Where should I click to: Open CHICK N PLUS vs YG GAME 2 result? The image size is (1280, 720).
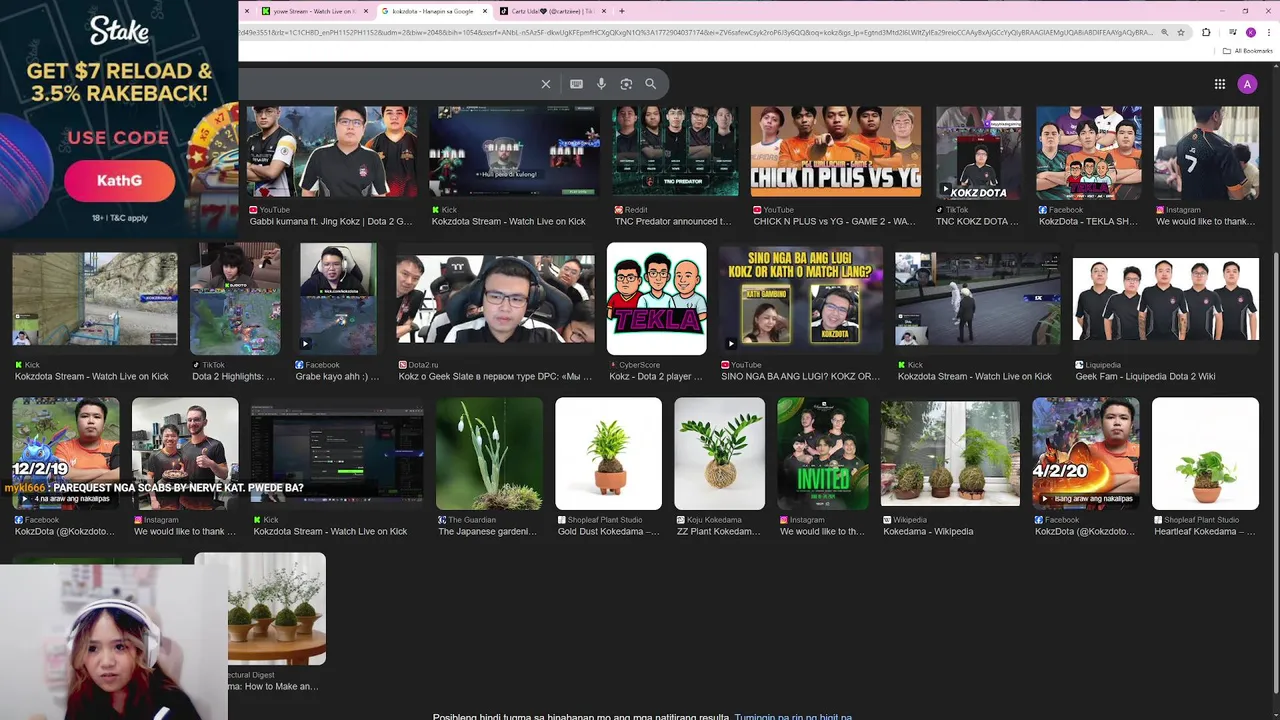(x=836, y=221)
